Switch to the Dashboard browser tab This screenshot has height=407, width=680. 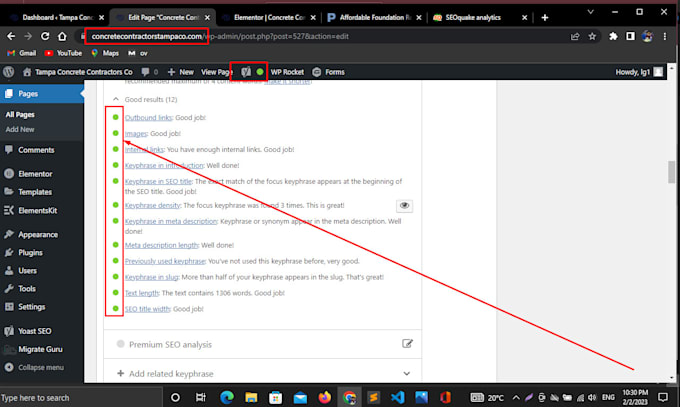click(57, 17)
